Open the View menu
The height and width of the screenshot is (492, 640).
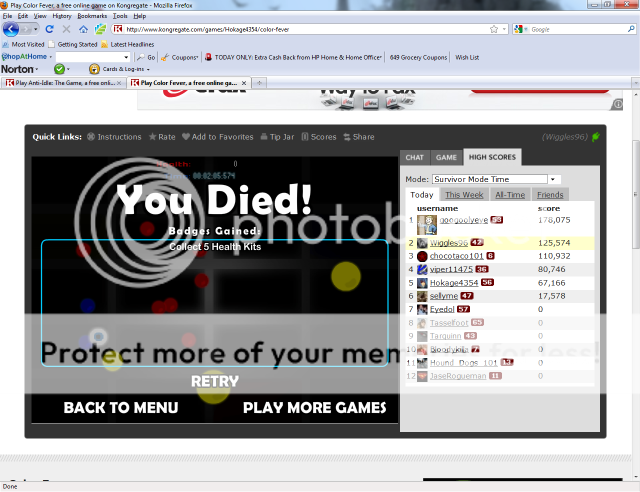(x=40, y=16)
